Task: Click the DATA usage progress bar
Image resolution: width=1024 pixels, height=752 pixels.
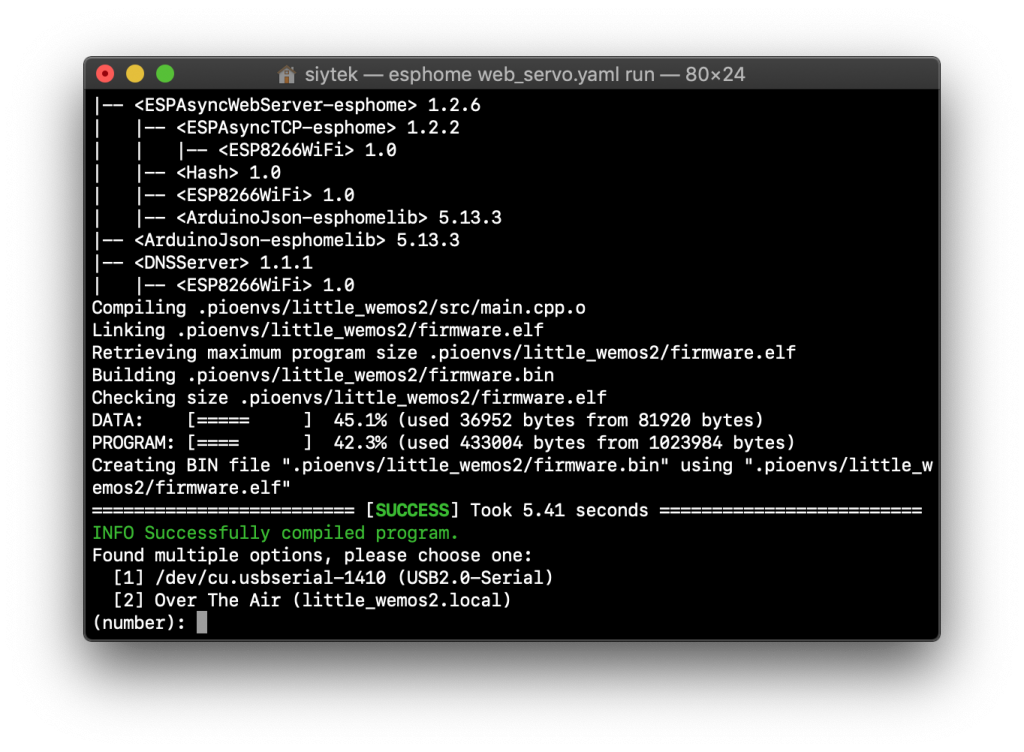Action: click(x=249, y=420)
